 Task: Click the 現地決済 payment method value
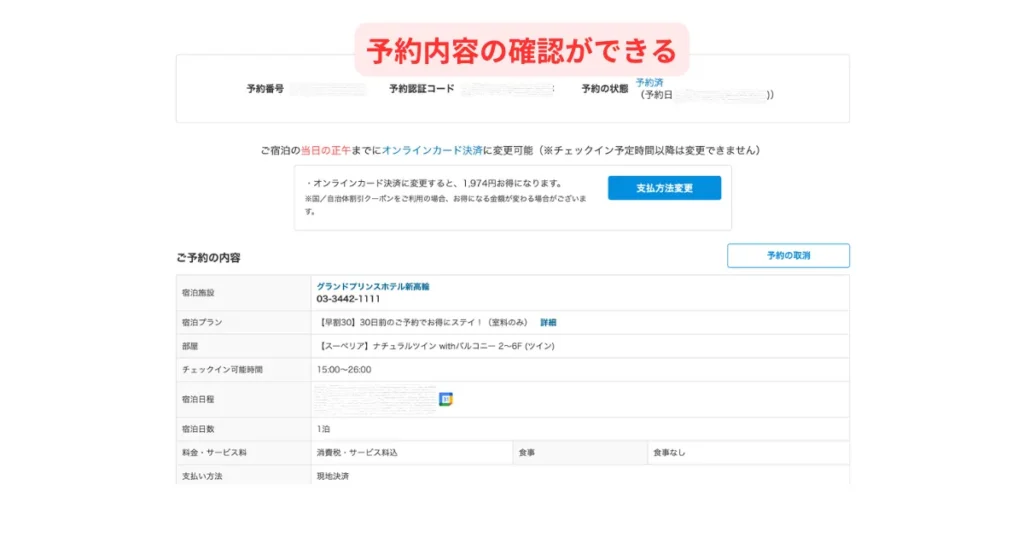point(333,476)
